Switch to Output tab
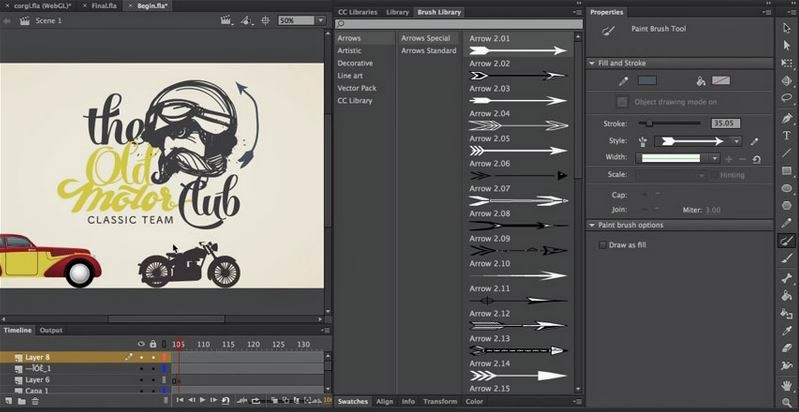The width and height of the screenshot is (799, 412). [x=51, y=331]
